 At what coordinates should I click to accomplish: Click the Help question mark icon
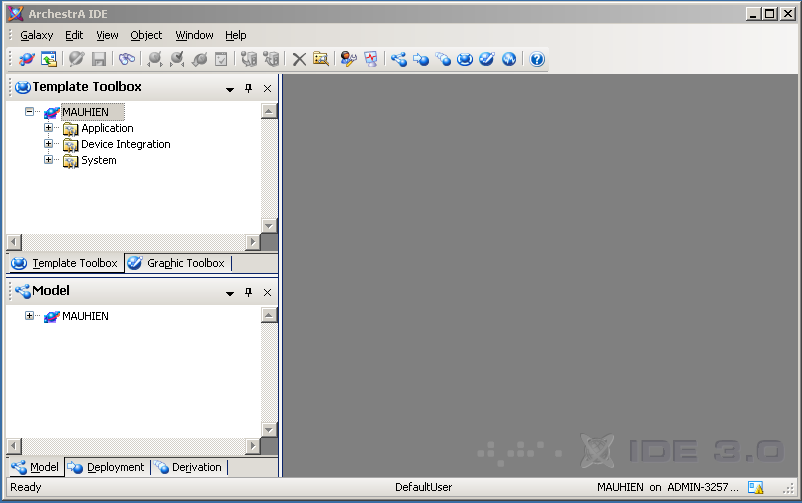537,59
